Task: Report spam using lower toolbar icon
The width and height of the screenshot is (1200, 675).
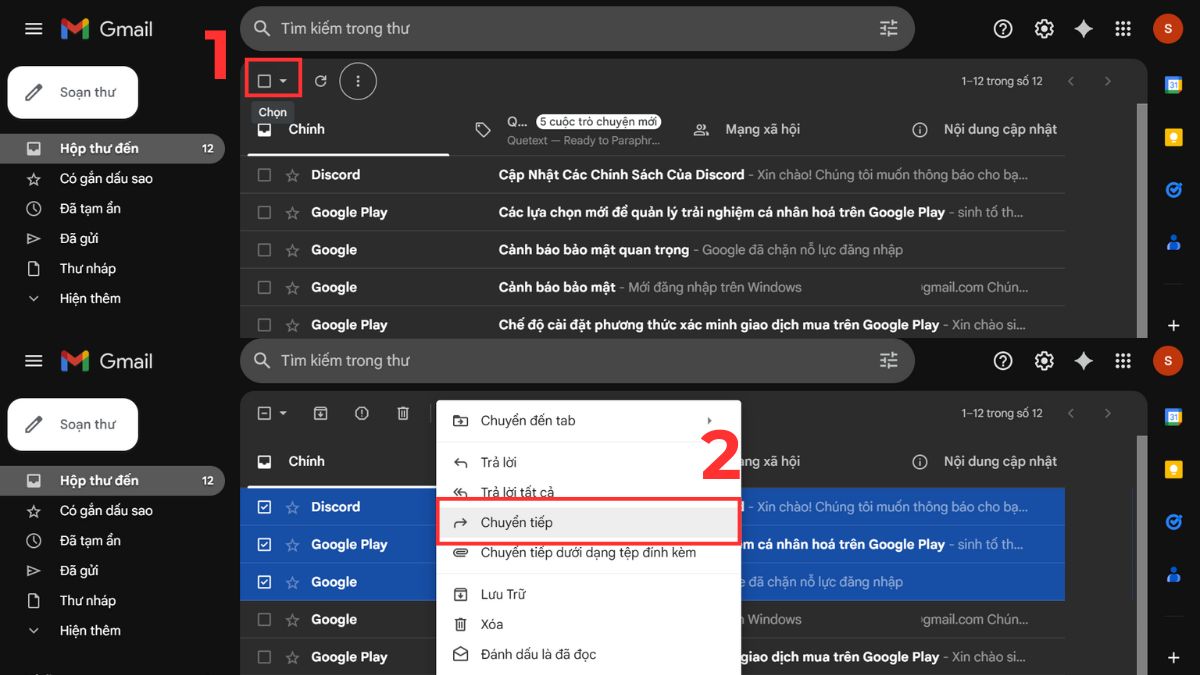Action: point(362,413)
